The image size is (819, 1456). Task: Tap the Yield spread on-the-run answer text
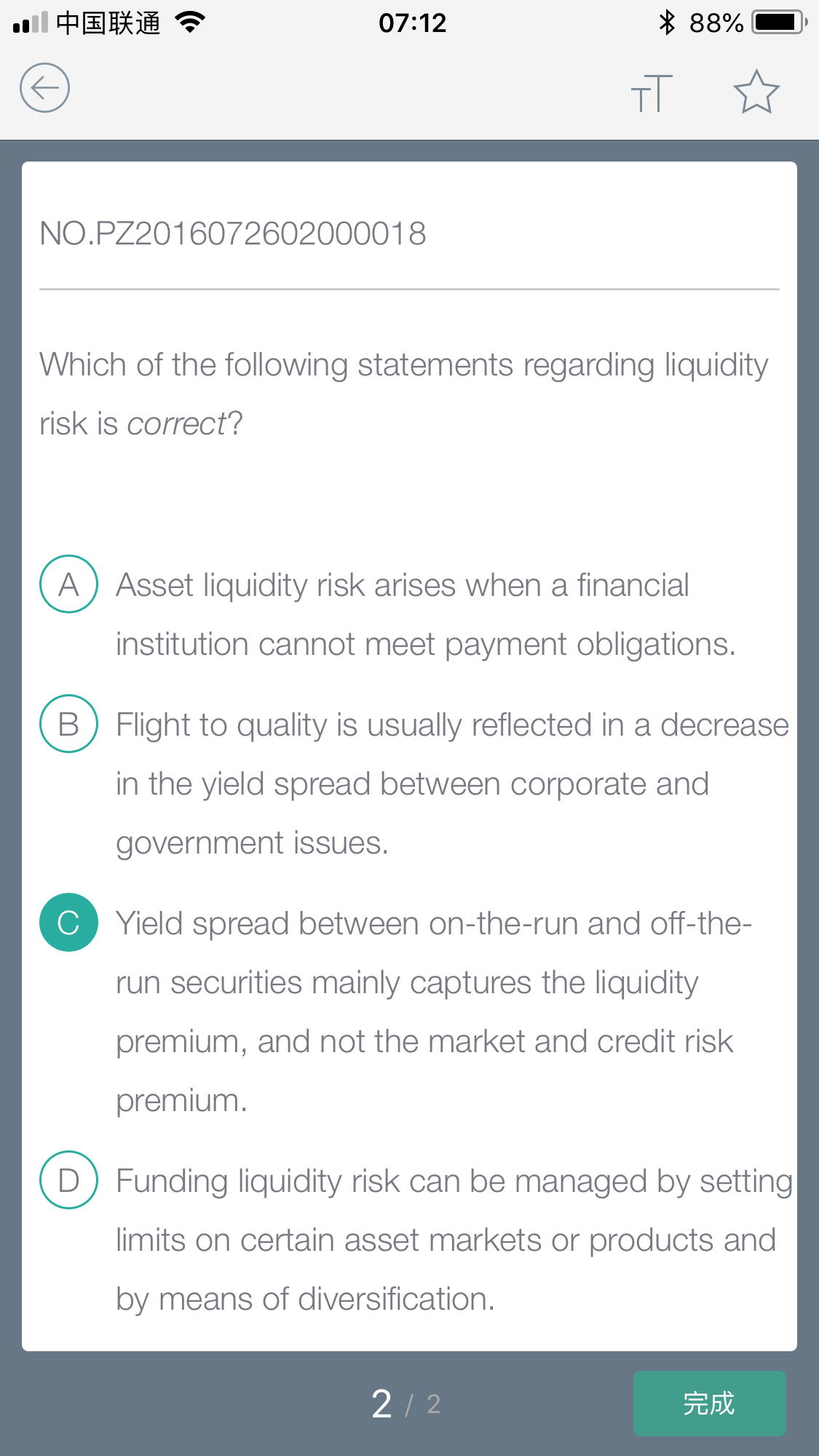(434, 1012)
